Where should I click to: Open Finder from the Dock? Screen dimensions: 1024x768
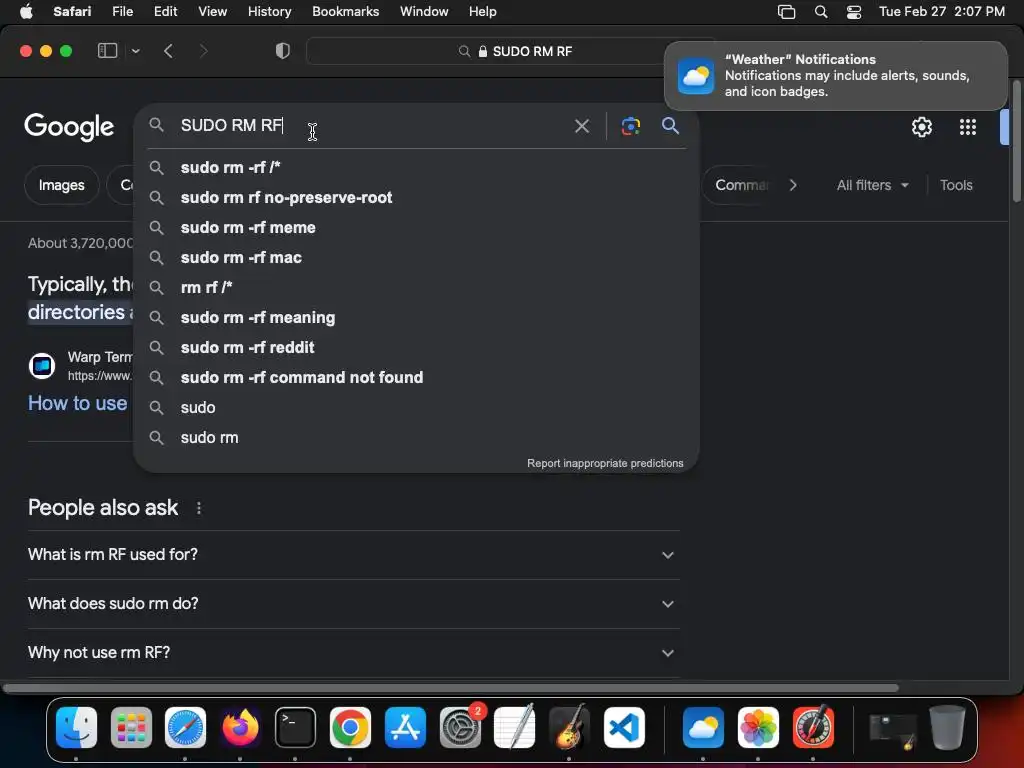[76, 728]
